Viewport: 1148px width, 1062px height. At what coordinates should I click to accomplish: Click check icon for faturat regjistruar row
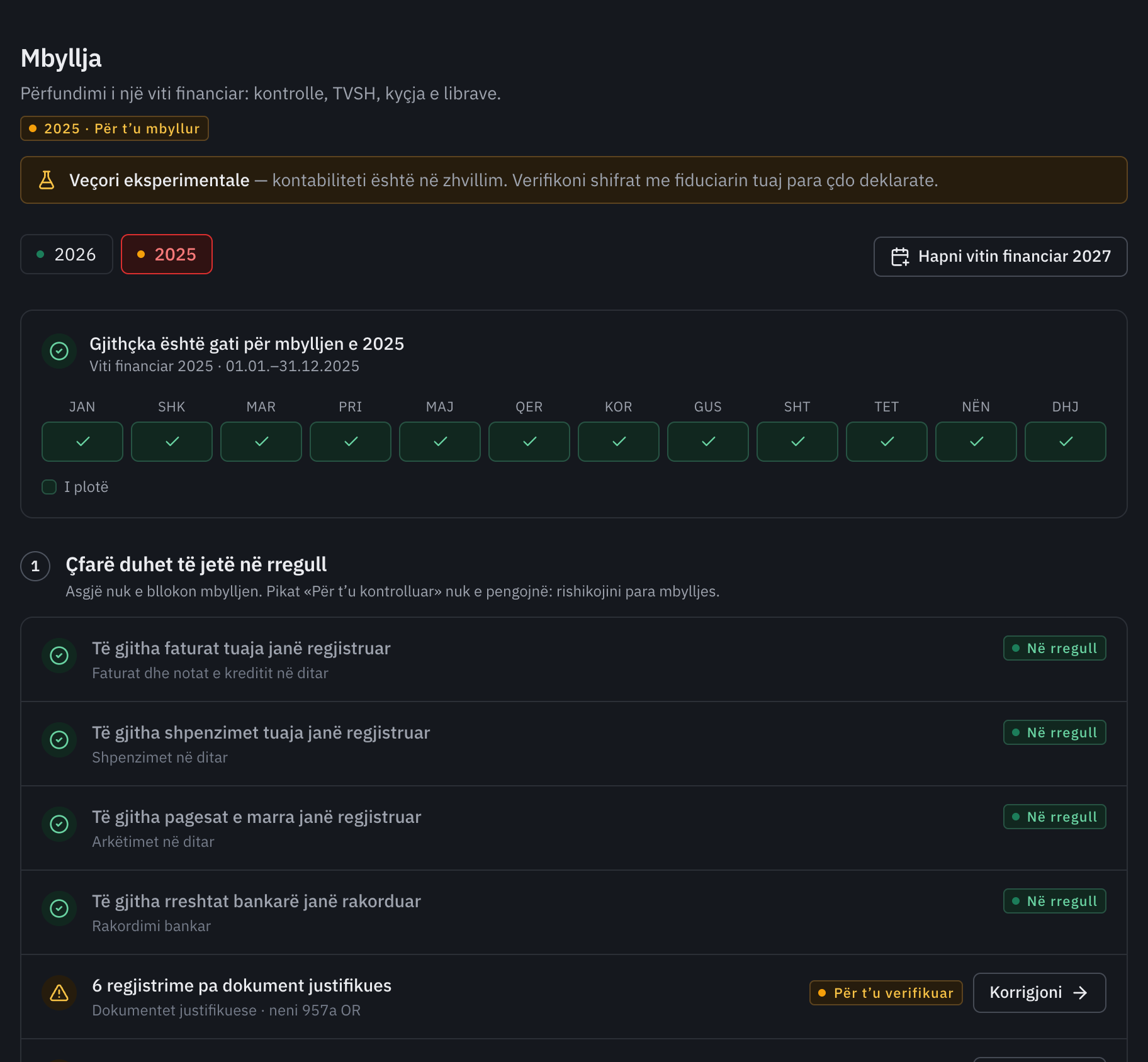click(59, 656)
